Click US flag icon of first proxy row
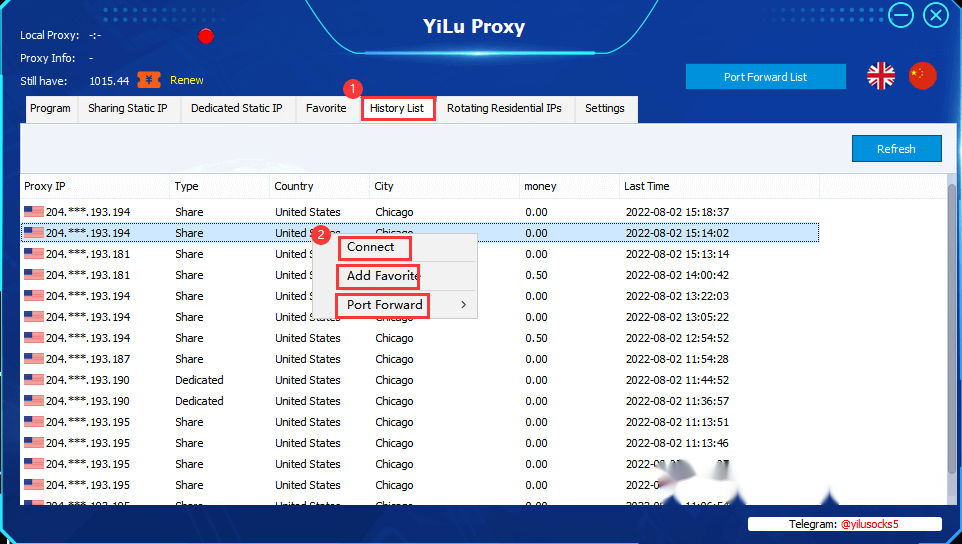962x544 pixels. (x=34, y=212)
